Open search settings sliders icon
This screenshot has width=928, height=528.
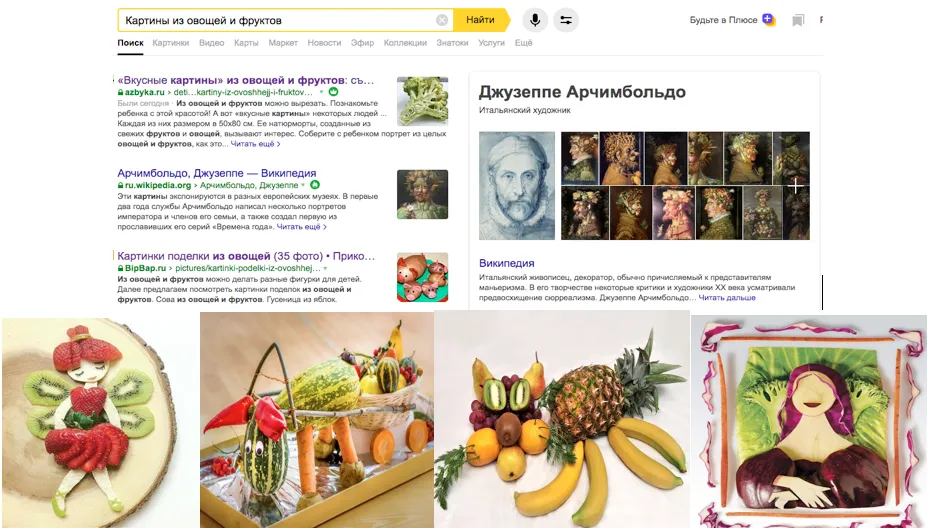(566, 20)
